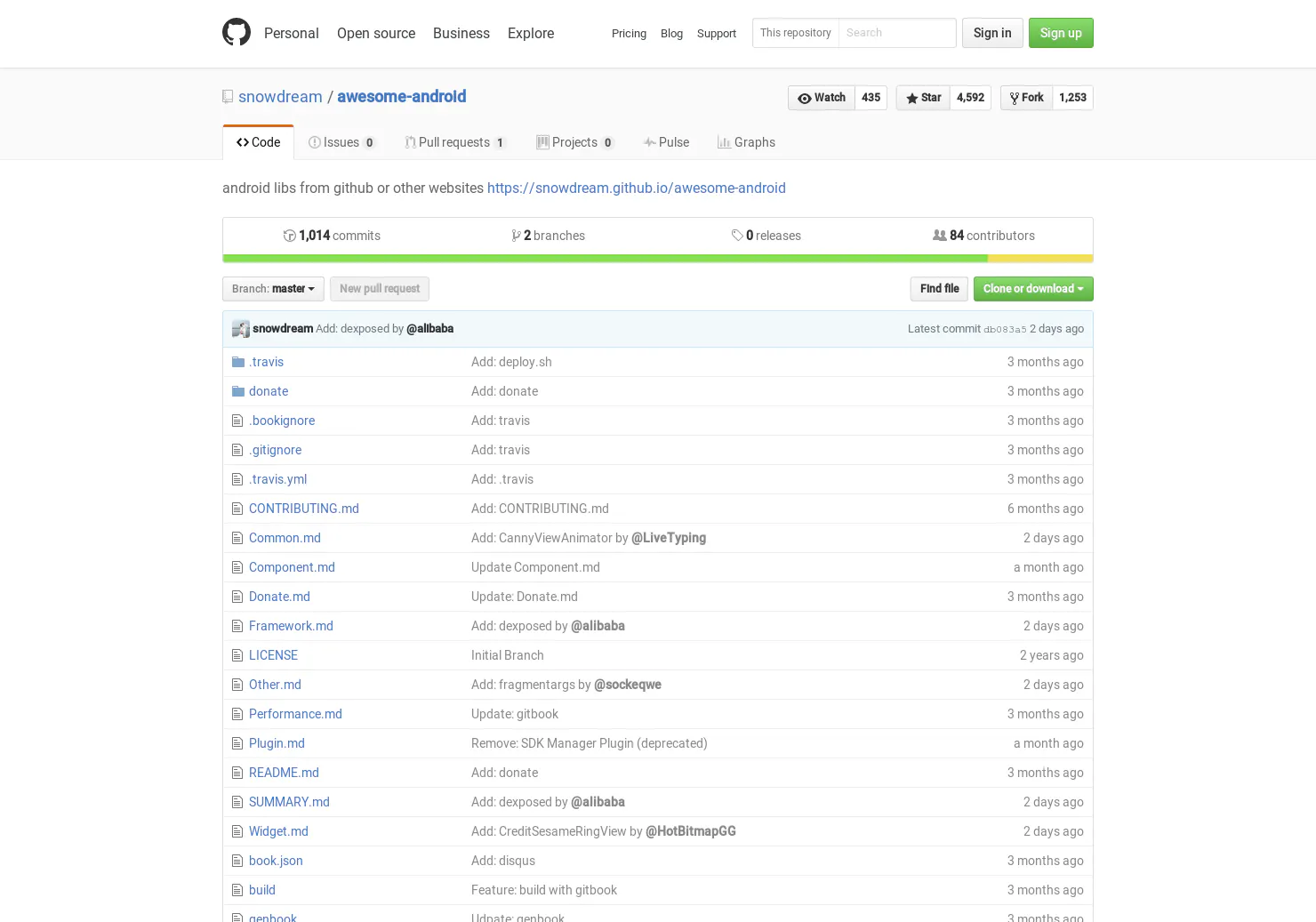Image resolution: width=1316 pixels, height=922 pixels.
Task: Click the file icon beside book.json
Action: click(237, 861)
